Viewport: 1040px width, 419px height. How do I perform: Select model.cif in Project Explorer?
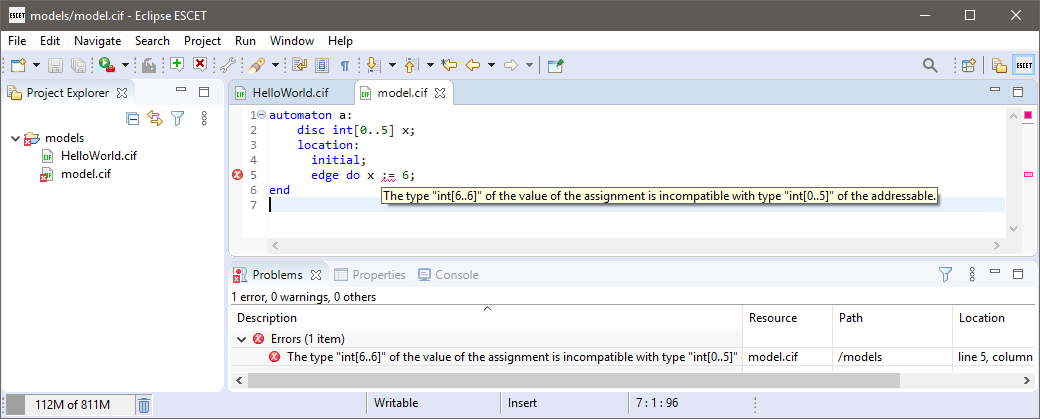85,174
